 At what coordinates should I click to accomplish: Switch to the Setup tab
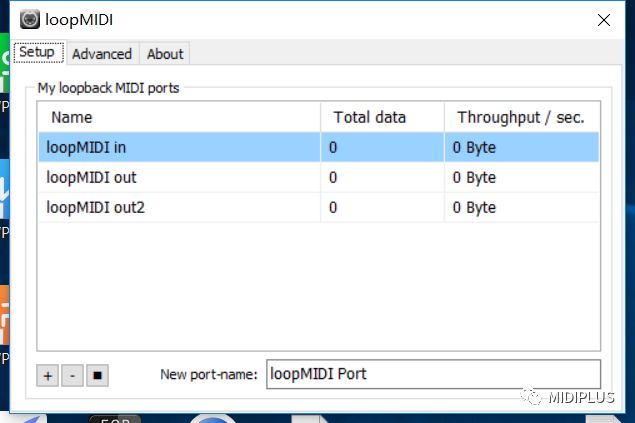click(38, 52)
